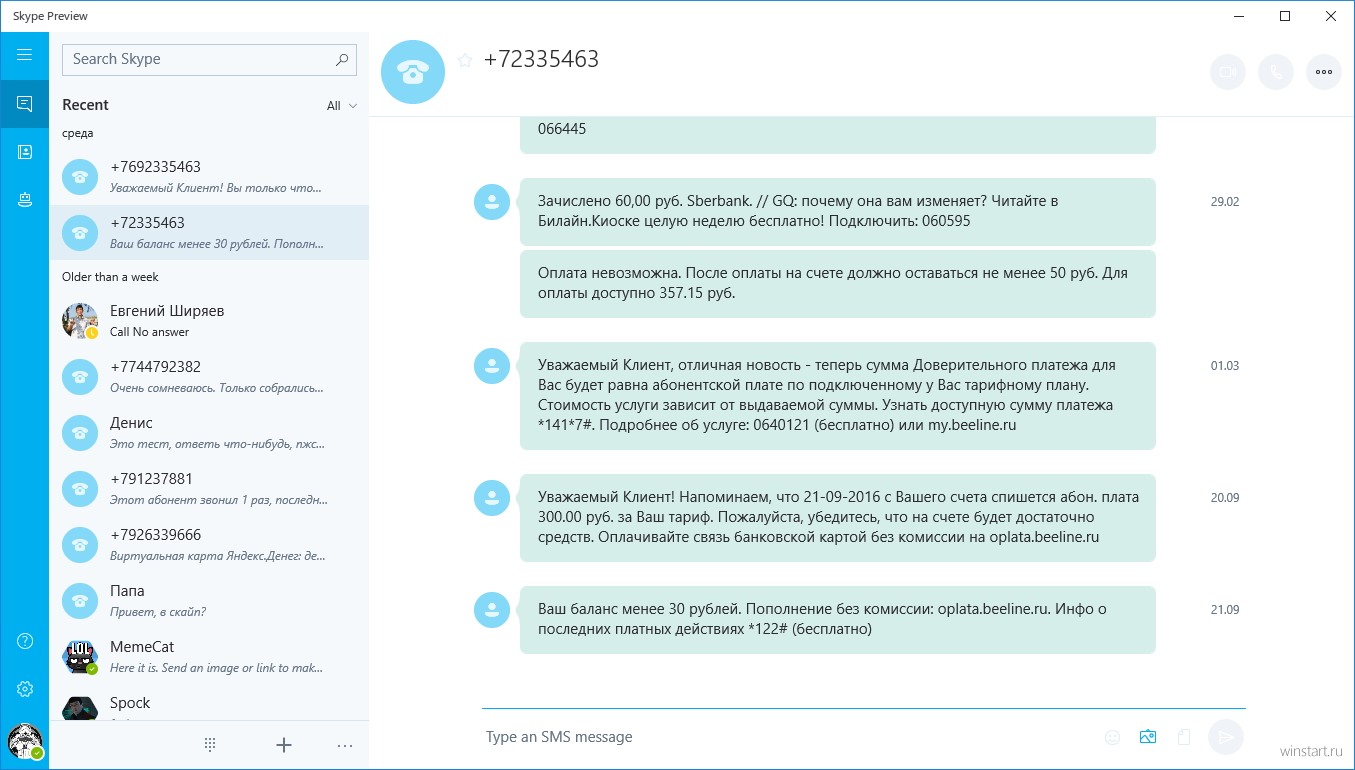Image resolution: width=1355 pixels, height=770 pixels.
Task: Attach an image to the message
Action: click(x=1148, y=737)
